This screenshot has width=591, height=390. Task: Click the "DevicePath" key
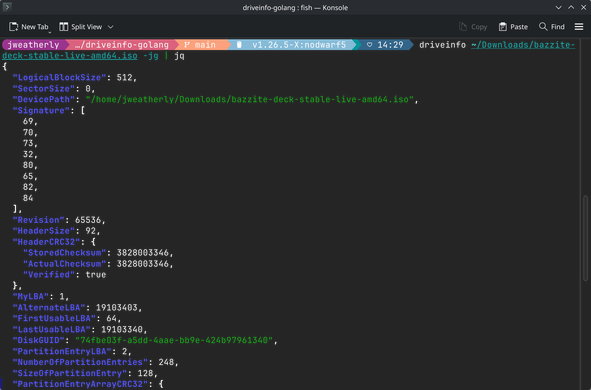[x=44, y=99]
